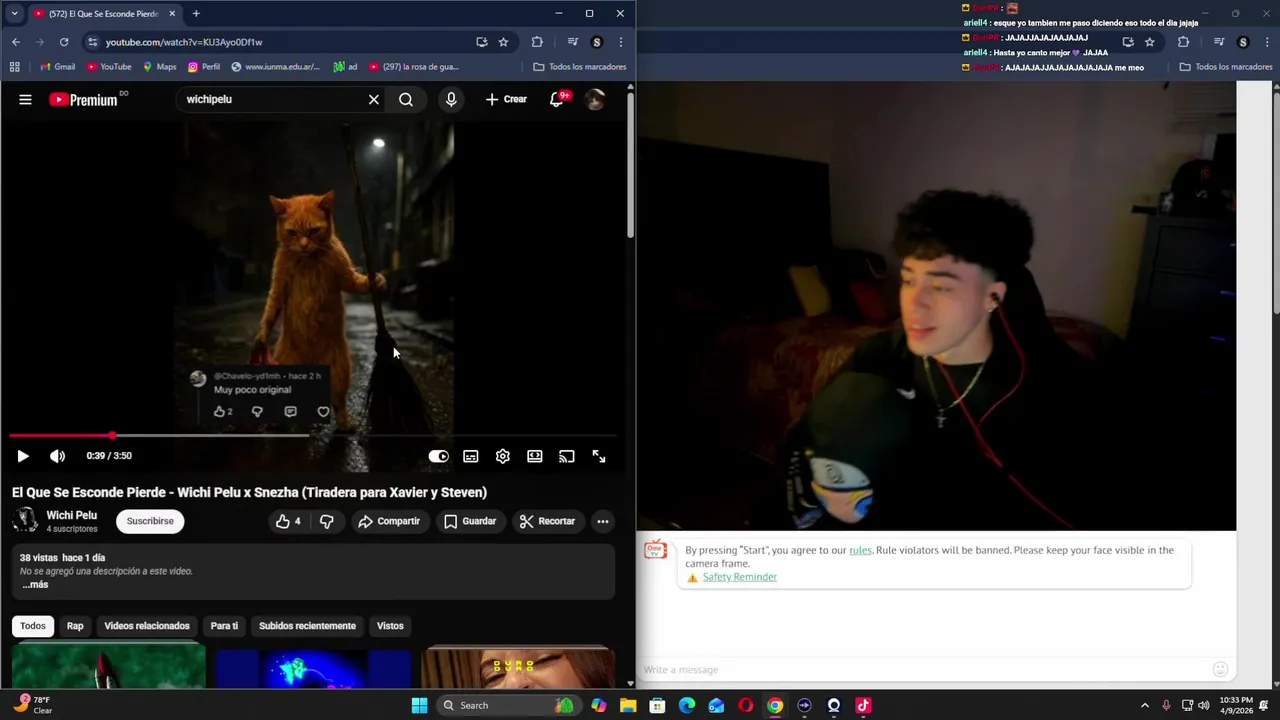
Task: Open the rules link in chat window
Action: coord(860,550)
